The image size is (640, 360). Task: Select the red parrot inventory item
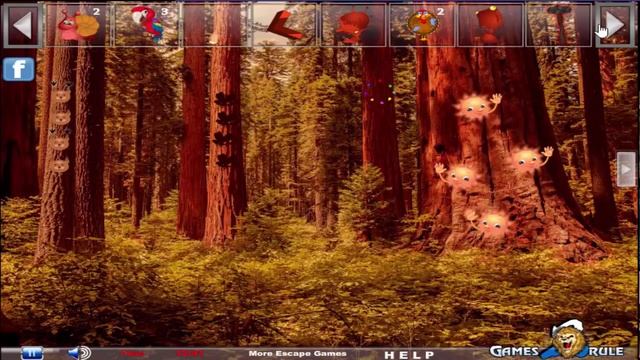147,24
